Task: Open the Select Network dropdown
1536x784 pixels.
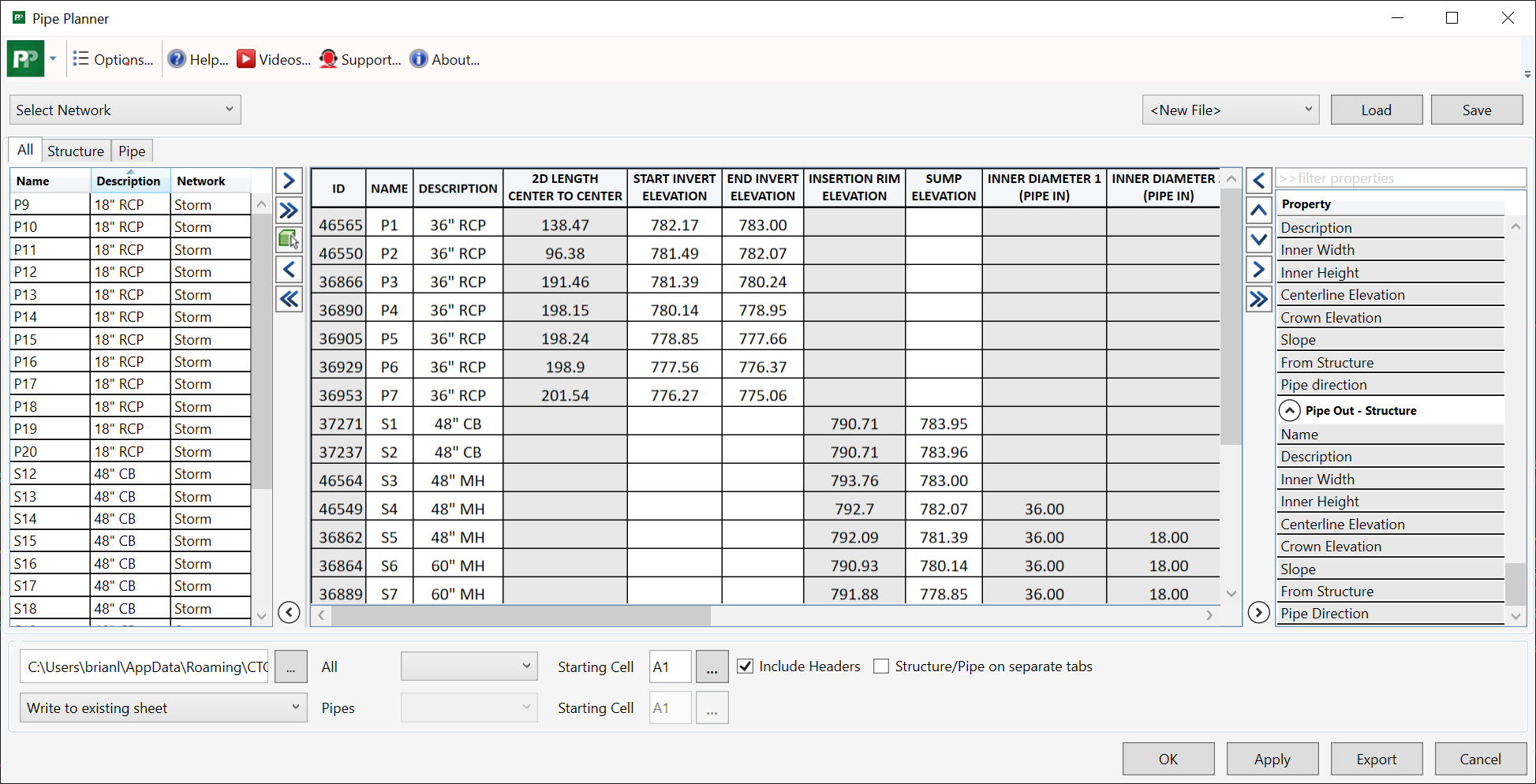Action: coord(125,110)
